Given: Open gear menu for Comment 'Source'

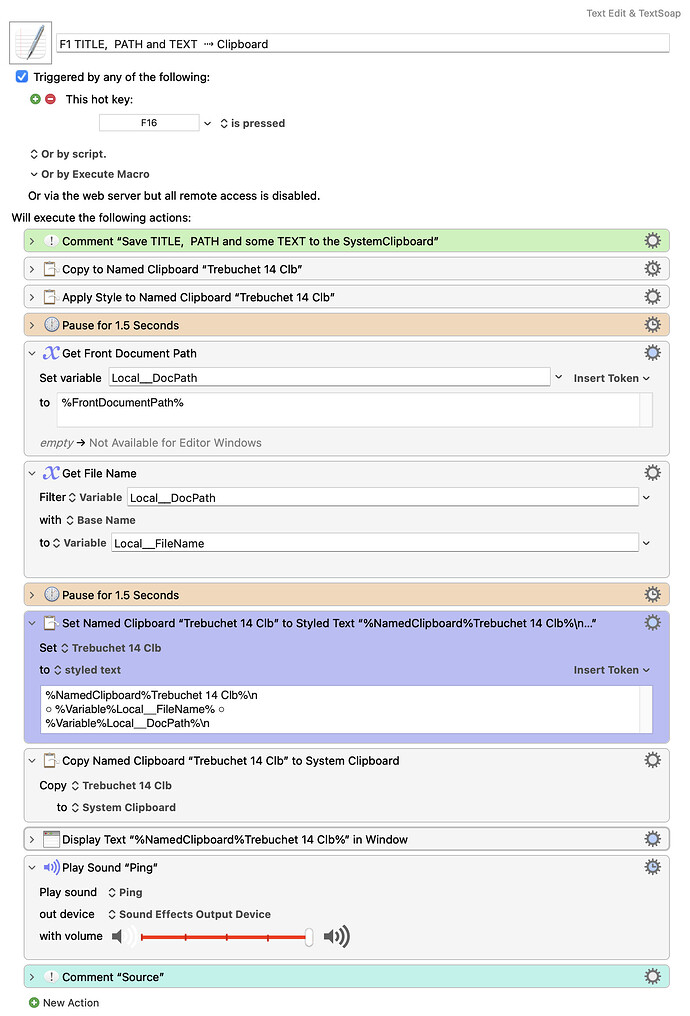Looking at the screenshot, I should 652,976.
